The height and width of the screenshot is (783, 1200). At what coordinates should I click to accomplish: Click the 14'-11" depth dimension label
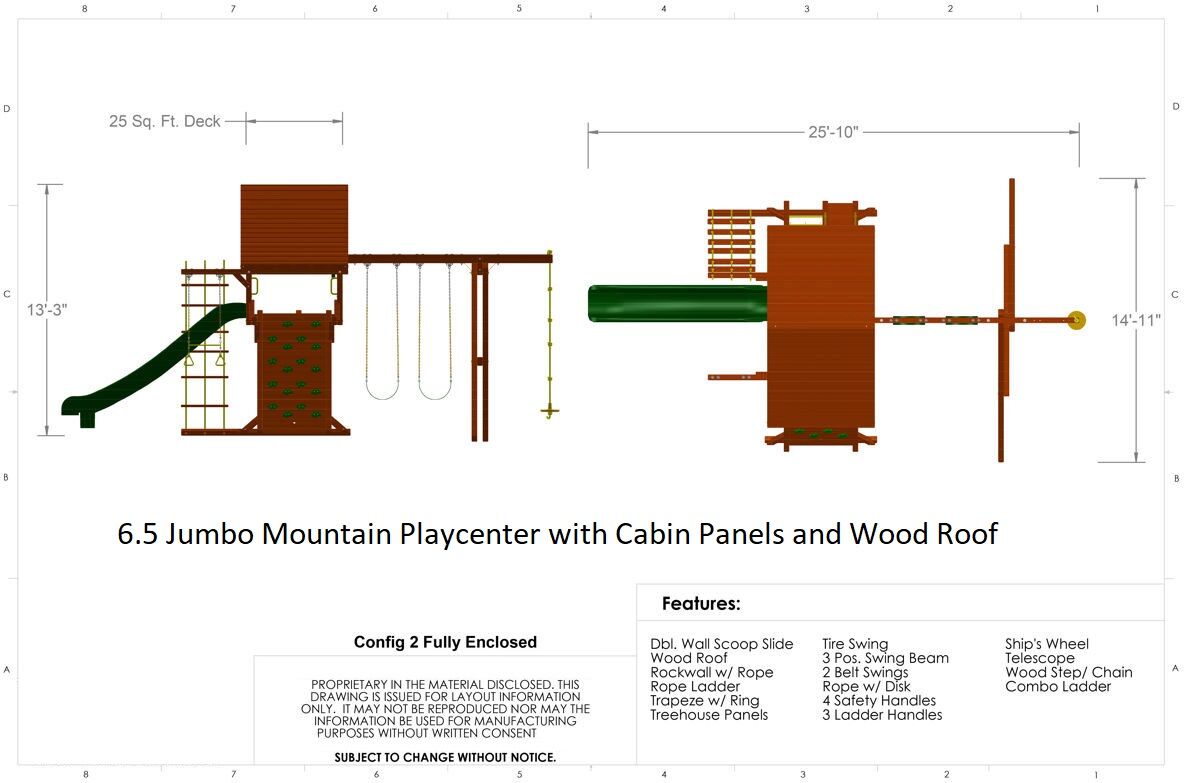click(x=1136, y=320)
